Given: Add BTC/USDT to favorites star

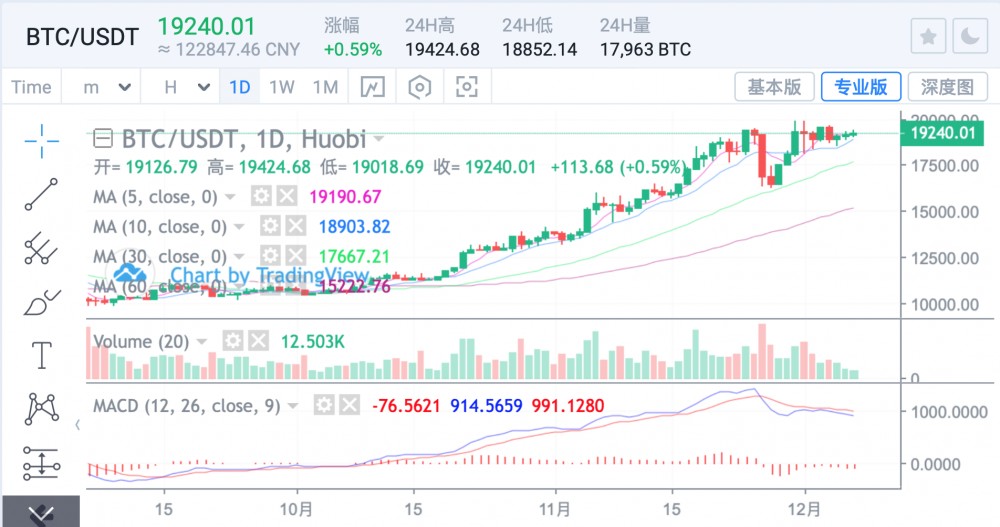Looking at the screenshot, I should click(929, 36).
